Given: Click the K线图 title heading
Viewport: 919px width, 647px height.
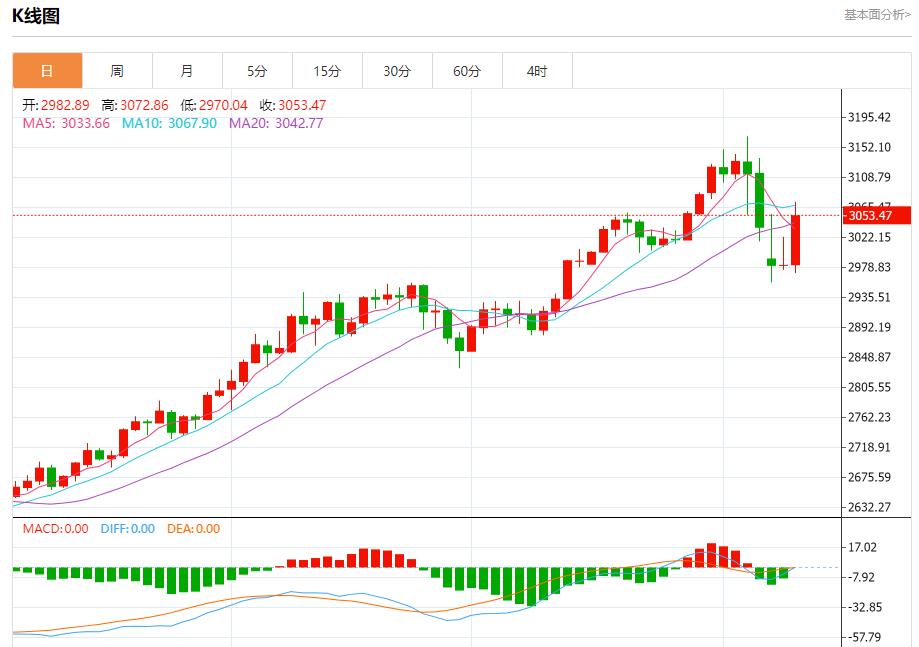Looking at the screenshot, I should pyautogui.click(x=36, y=16).
